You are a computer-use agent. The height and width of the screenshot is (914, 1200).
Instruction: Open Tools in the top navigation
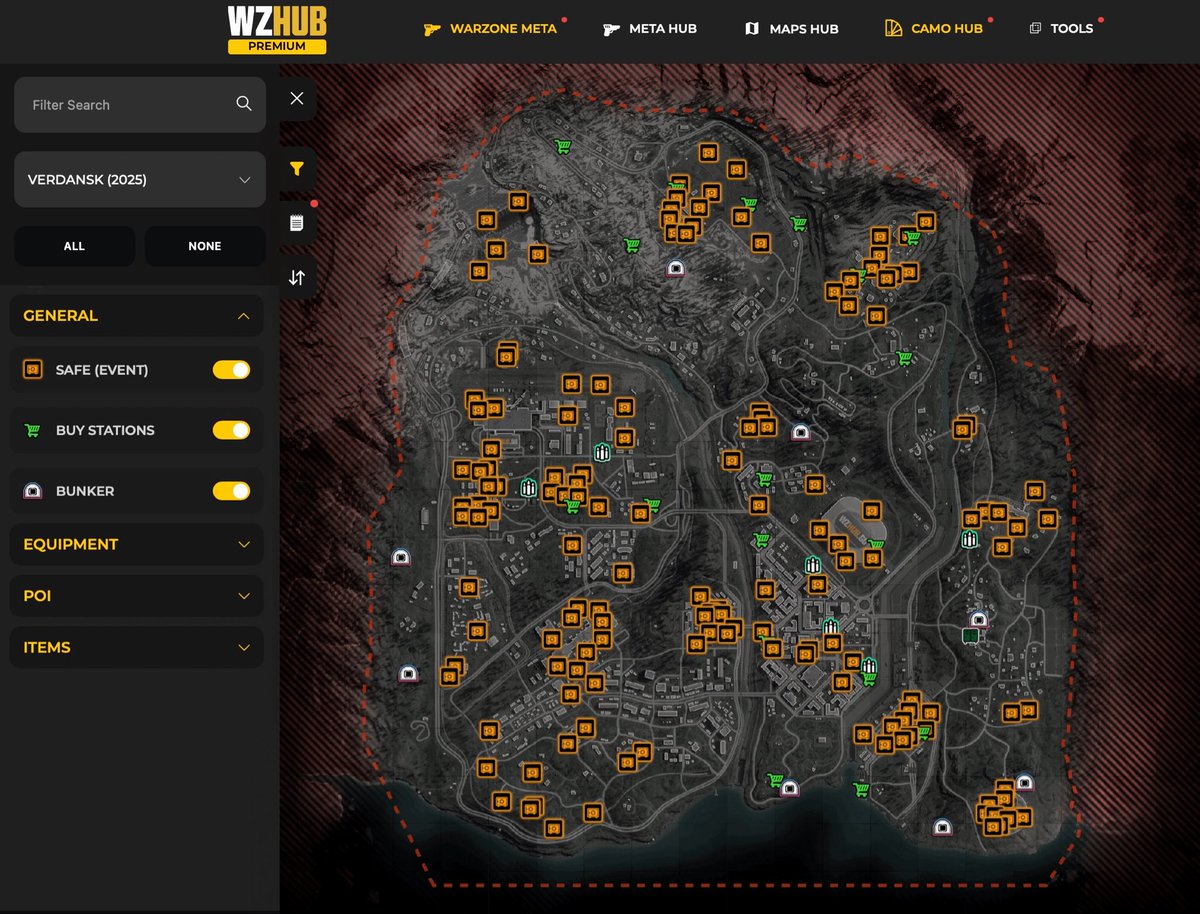tap(1062, 28)
